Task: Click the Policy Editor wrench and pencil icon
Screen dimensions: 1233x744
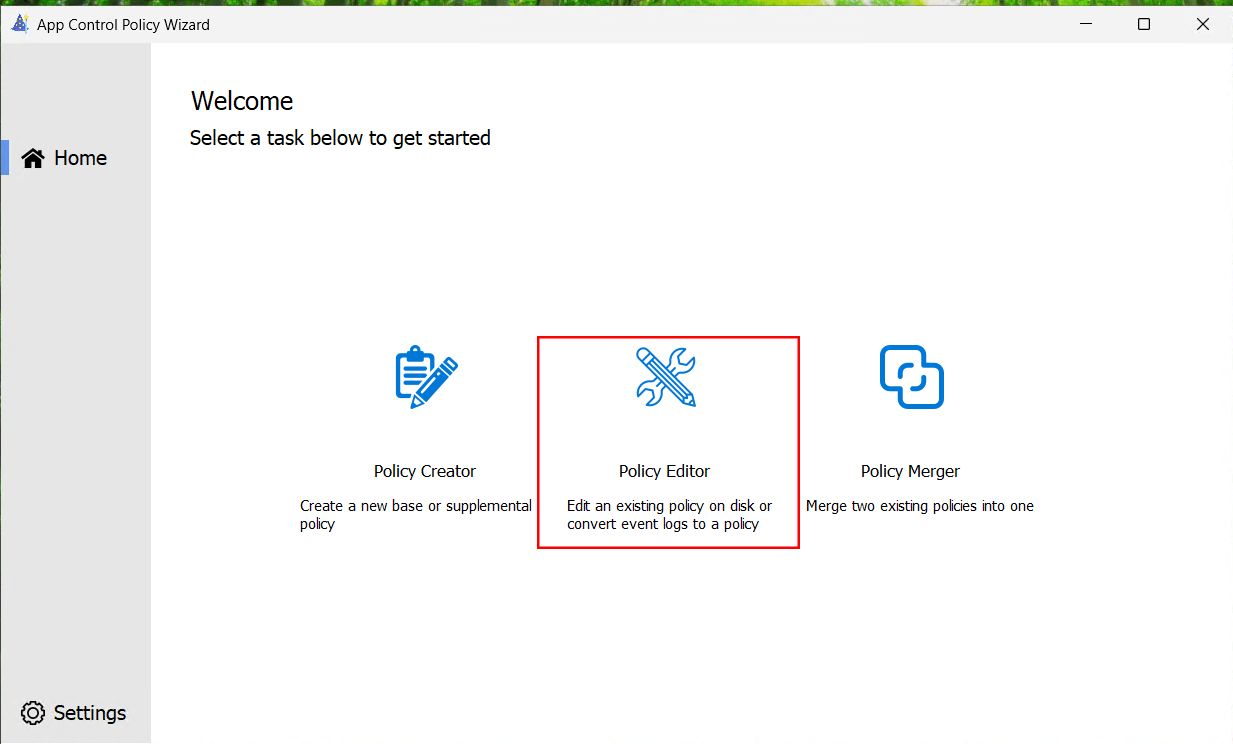Action: click(666, 377)
